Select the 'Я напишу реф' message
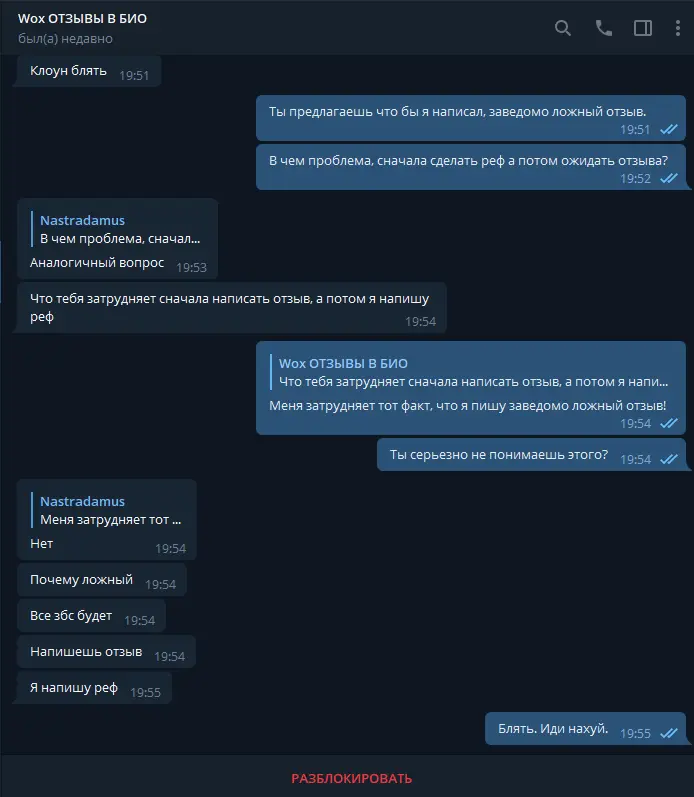The width and height of the screenshot is (694, 797). pyautogui.click(x=94, y=688)
